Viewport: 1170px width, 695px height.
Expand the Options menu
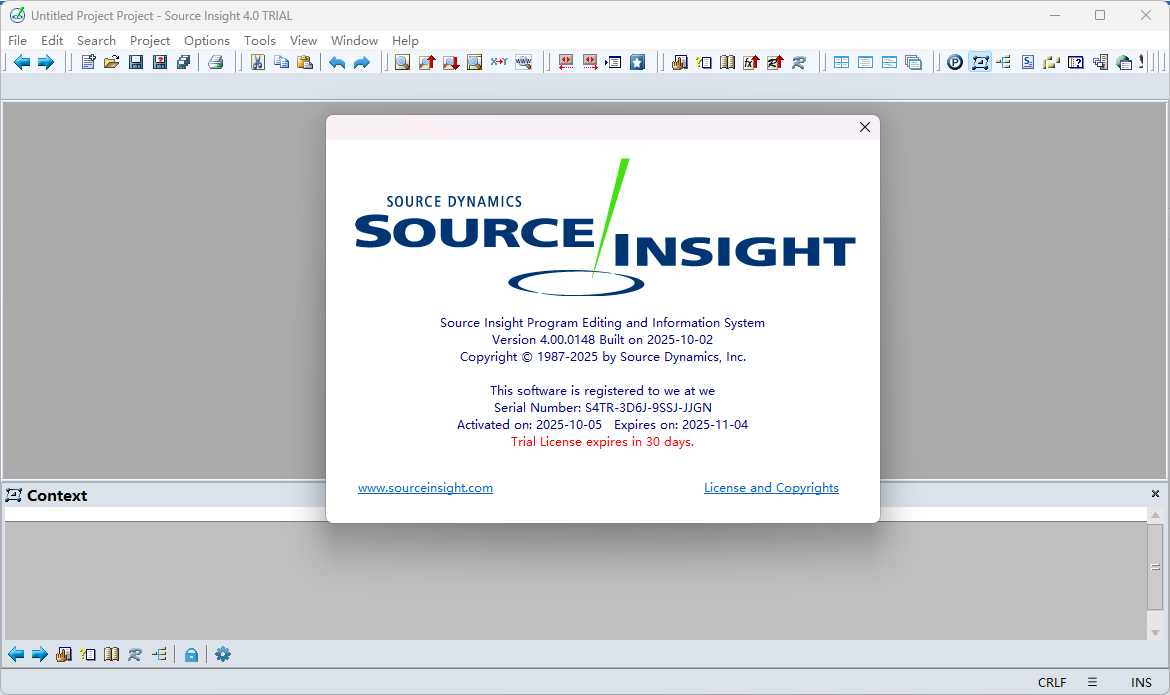click(x=206, y=41)
